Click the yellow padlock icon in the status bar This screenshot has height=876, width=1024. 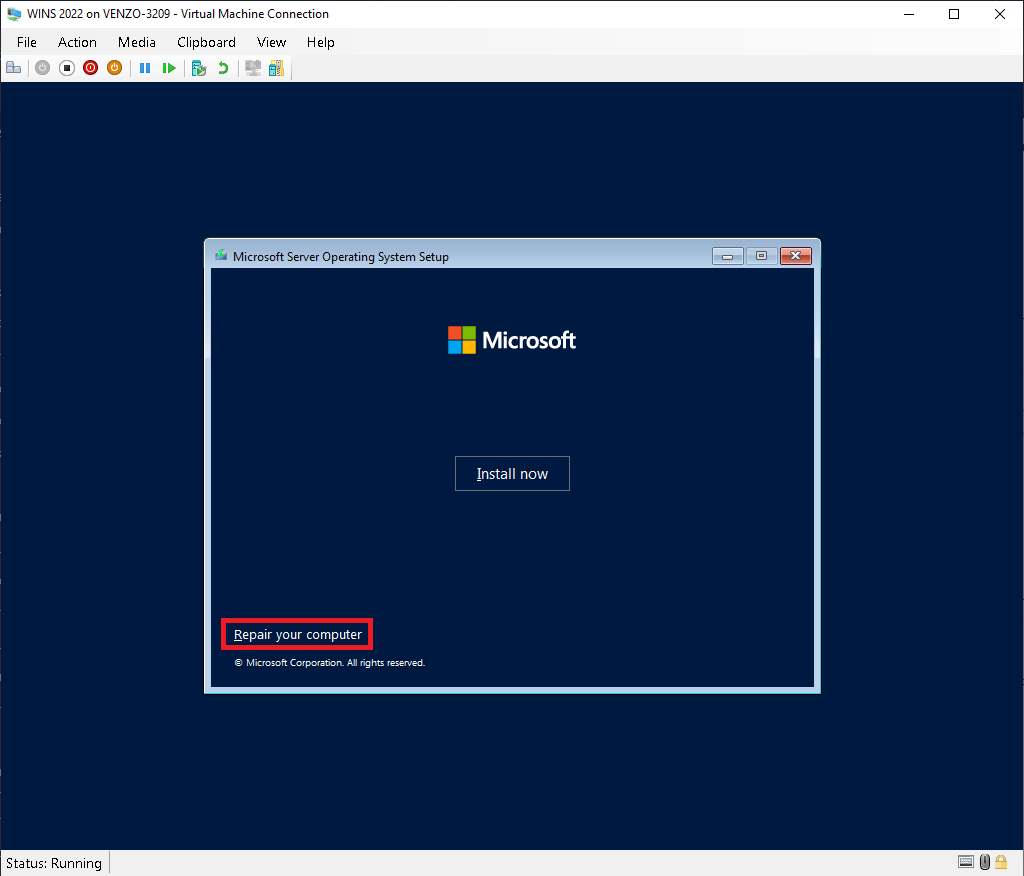point(1001,862)
